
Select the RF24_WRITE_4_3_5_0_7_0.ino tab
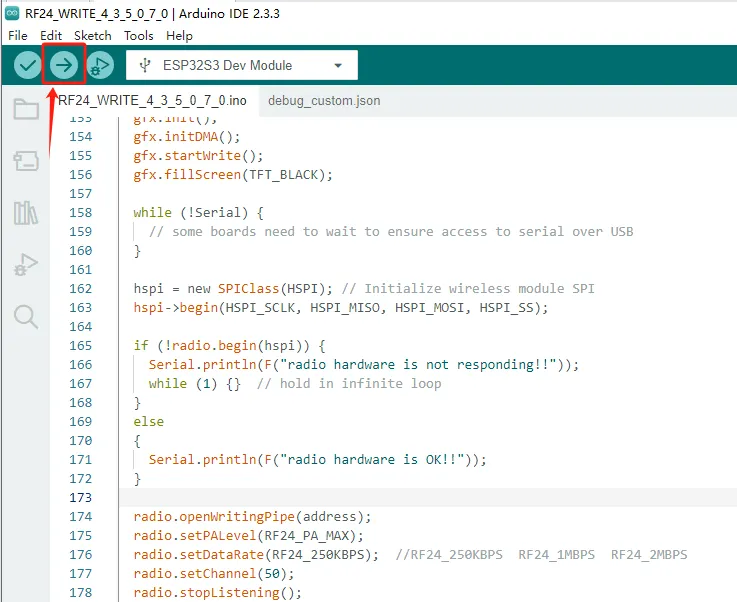(152, 101)
